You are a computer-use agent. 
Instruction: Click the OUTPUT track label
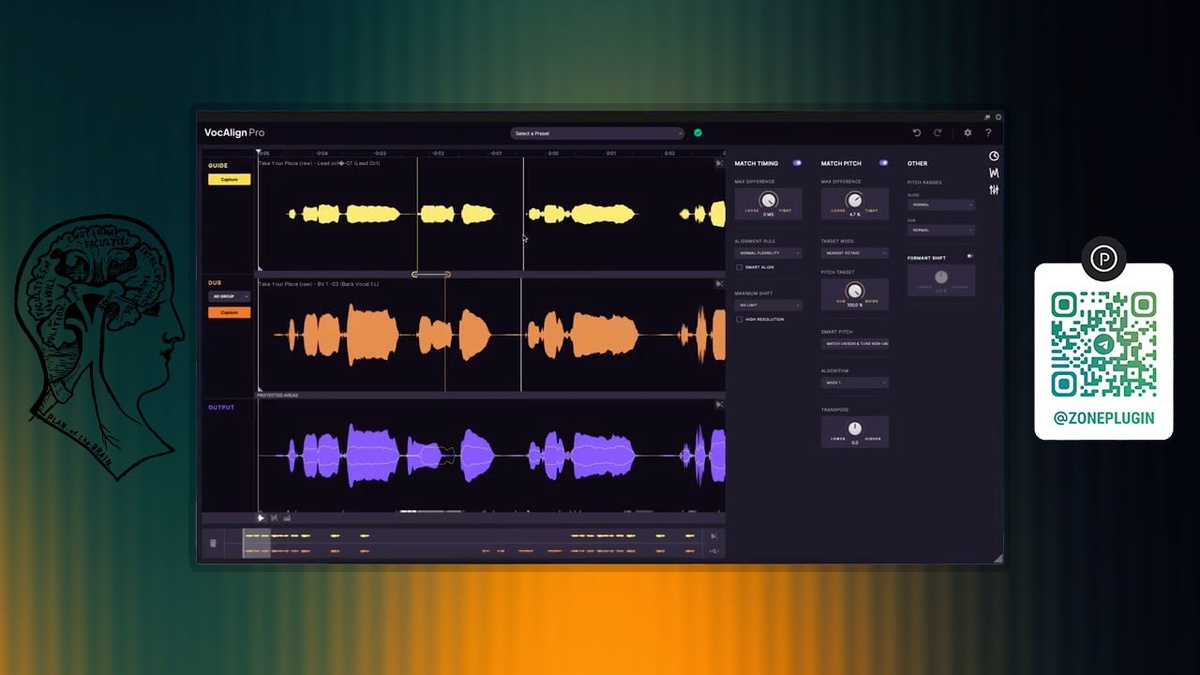pos(221,407)
